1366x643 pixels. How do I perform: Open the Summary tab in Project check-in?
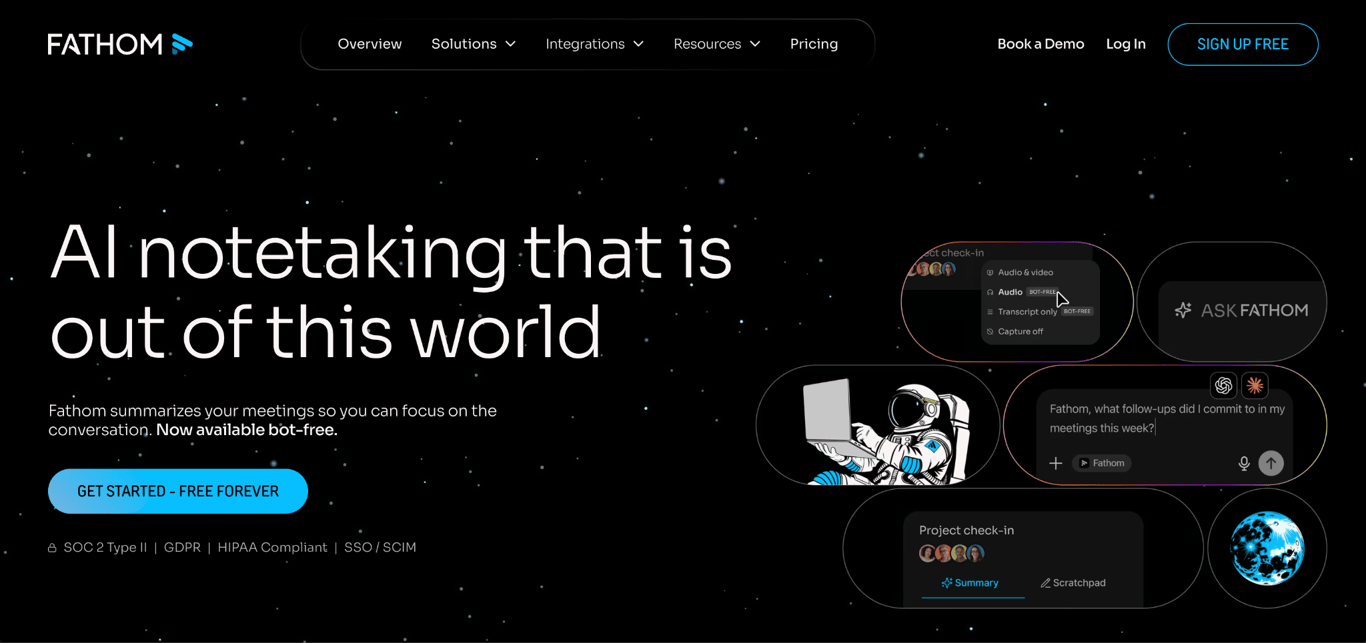970,583
